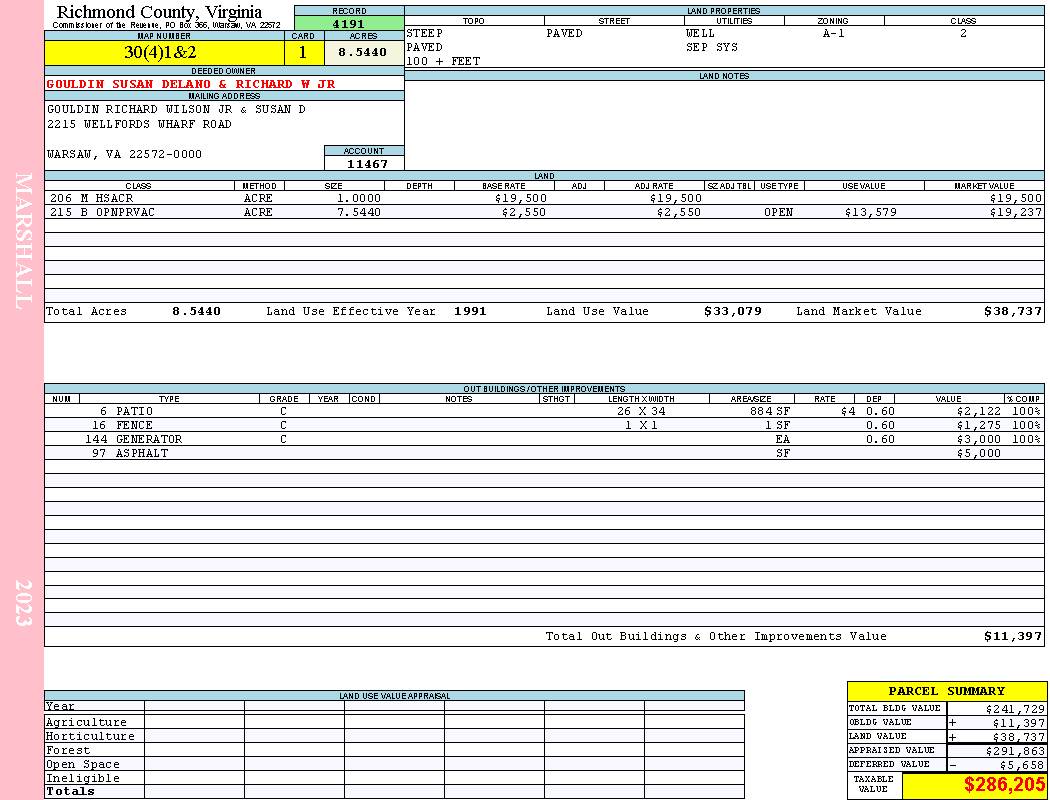1050x800 pixels.
Task: Click the generator value $3,000
Action: (978, 440)
